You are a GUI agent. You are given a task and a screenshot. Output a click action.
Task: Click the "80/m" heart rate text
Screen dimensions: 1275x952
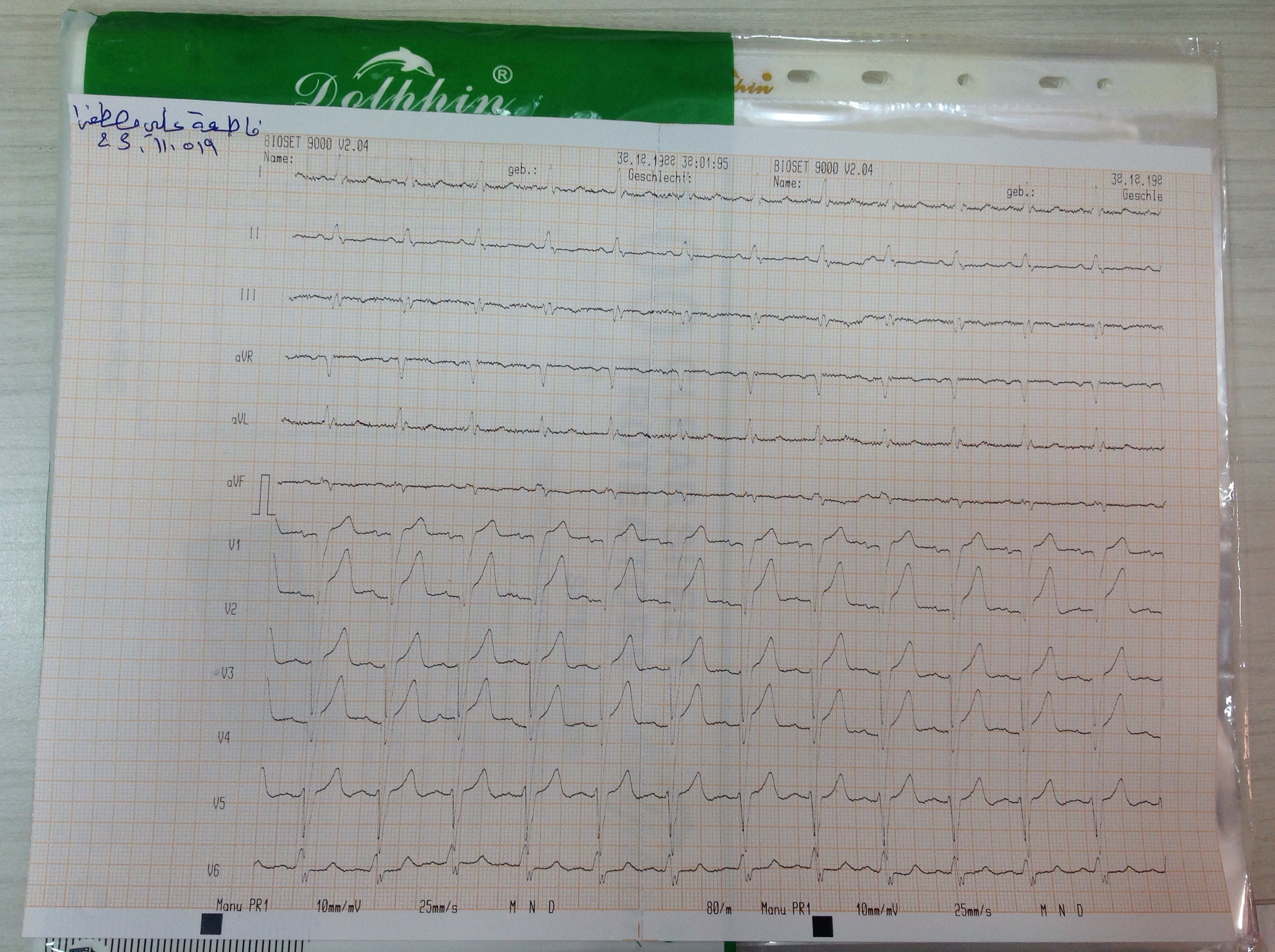pos(719,909)
